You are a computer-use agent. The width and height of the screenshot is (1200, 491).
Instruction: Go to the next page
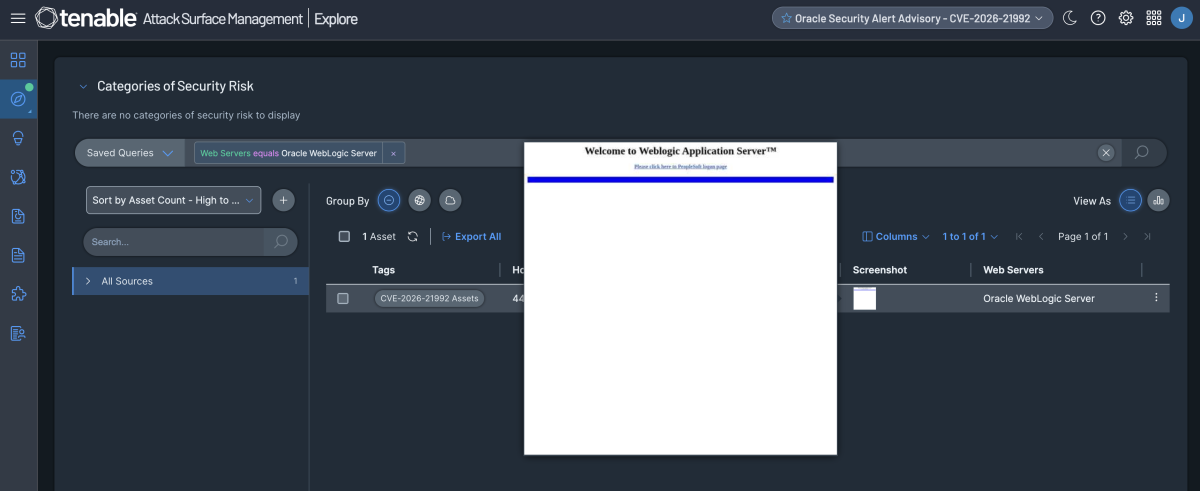tap(1125, 236)
